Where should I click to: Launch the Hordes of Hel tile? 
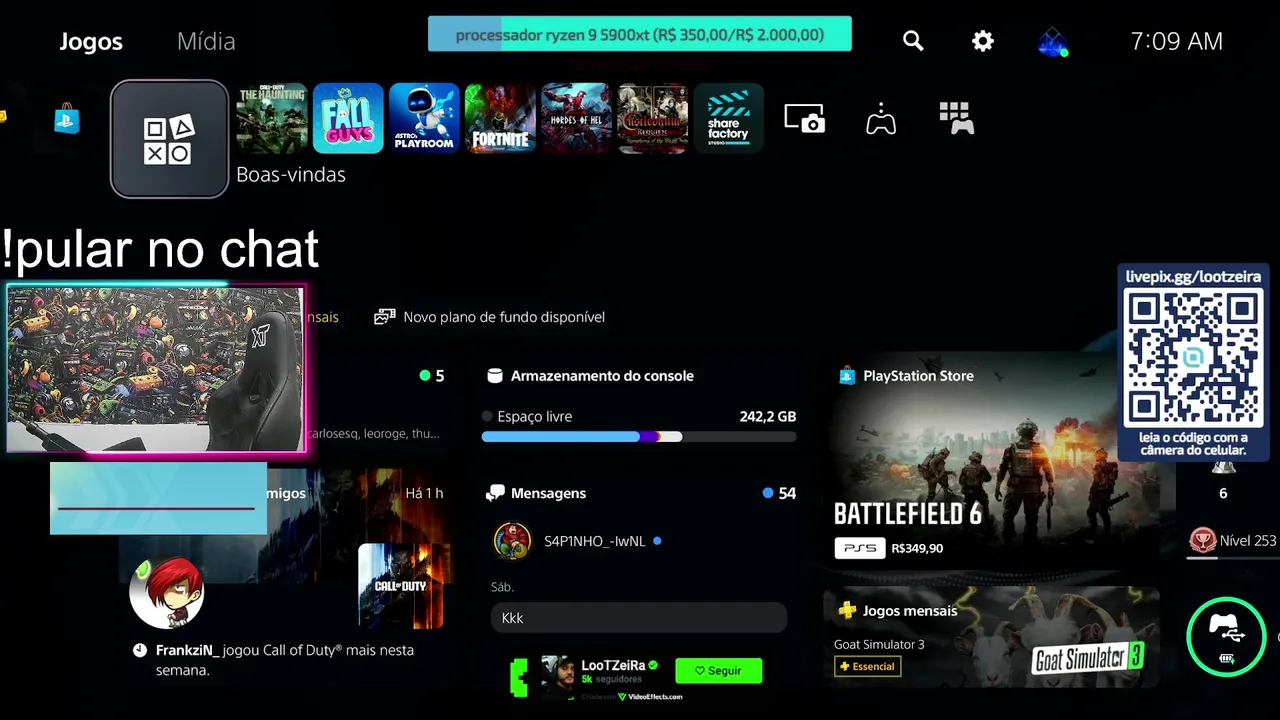(x=576, y=118)
